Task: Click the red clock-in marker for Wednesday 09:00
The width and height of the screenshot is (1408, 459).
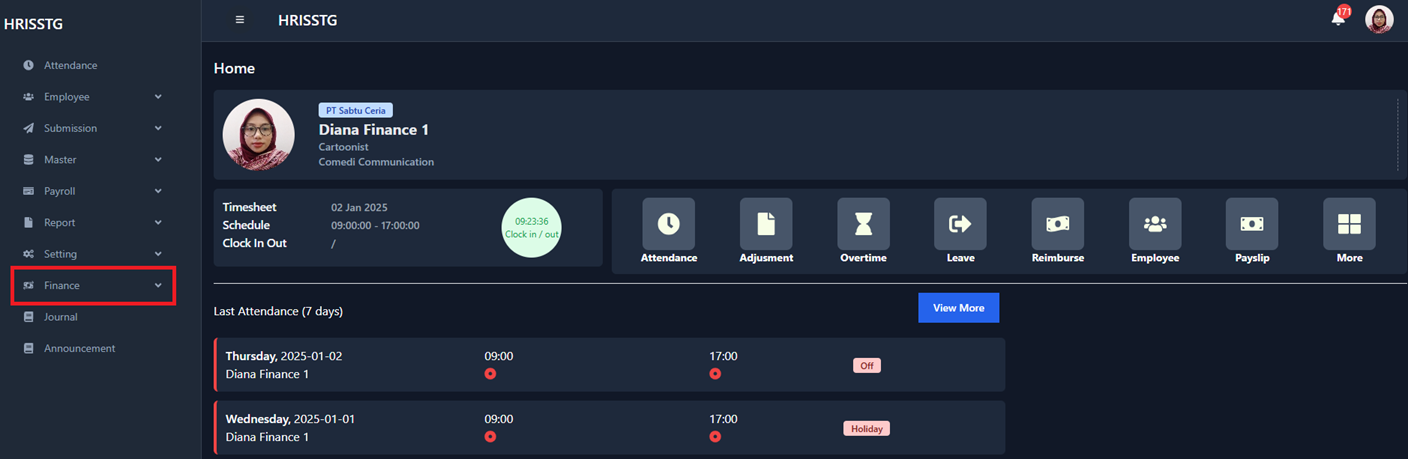Action: (x=490, y=437)
